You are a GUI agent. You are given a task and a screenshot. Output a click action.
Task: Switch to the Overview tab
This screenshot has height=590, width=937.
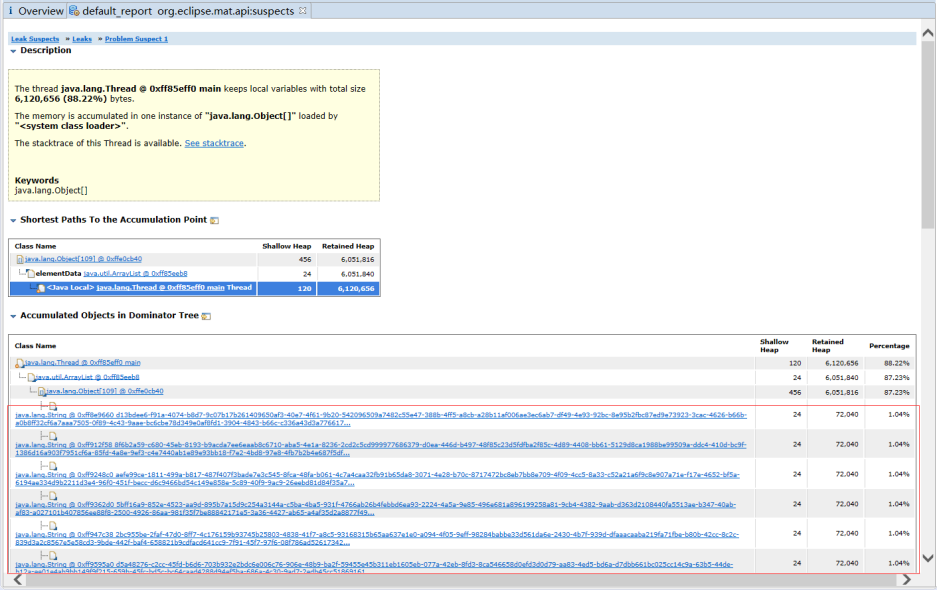35,11
